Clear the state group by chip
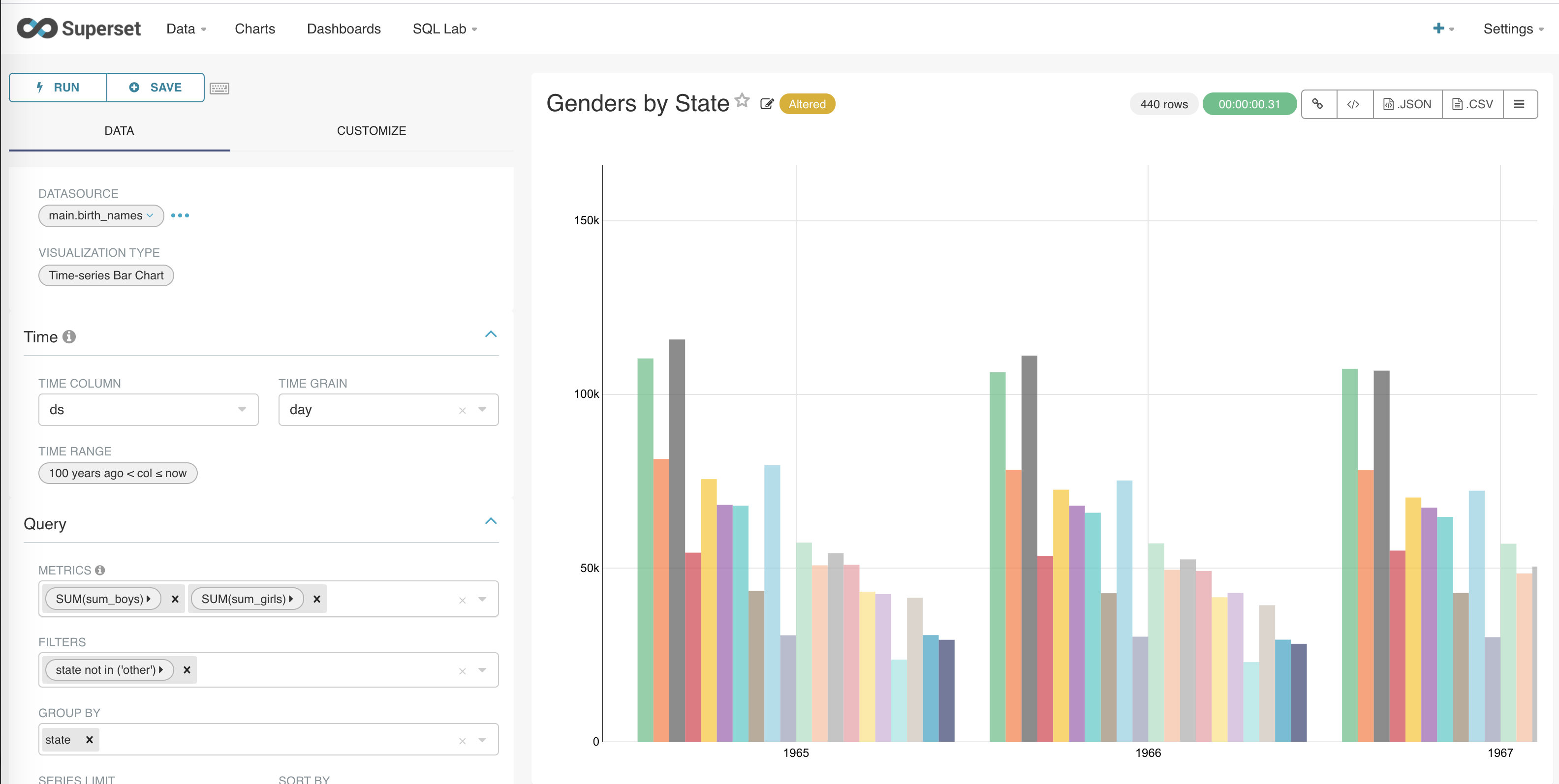The height and width of the screenshot is (784, 1559). click(89, 739)
